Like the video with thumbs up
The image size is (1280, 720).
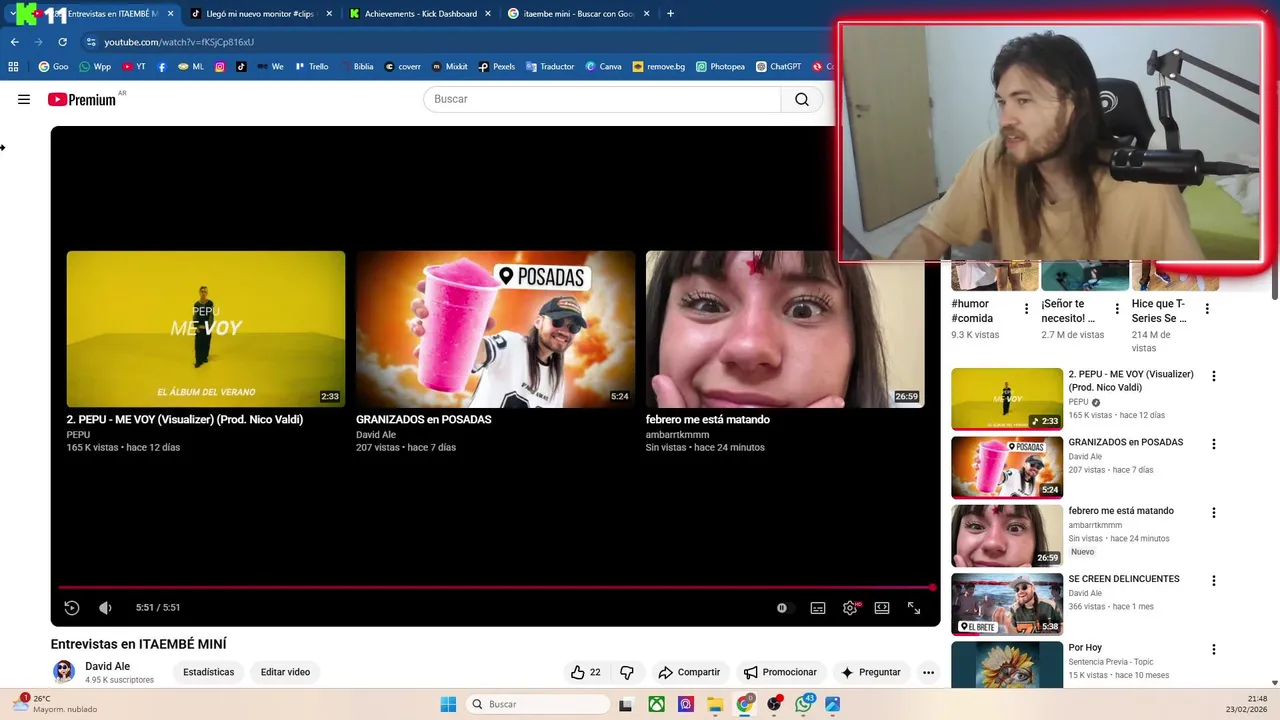tap(586, 672)
